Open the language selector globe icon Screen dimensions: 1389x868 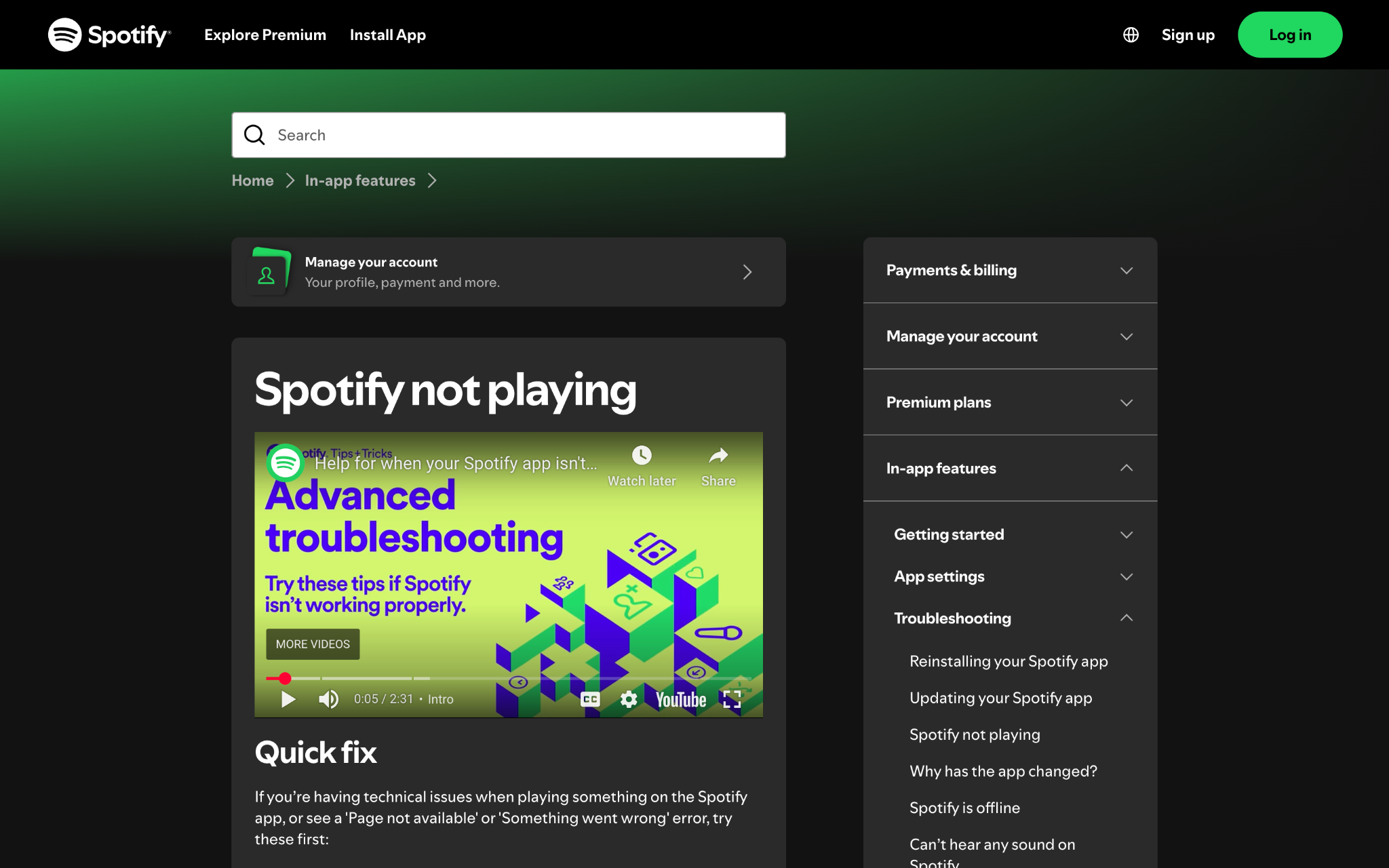(x=1131, y=35)
